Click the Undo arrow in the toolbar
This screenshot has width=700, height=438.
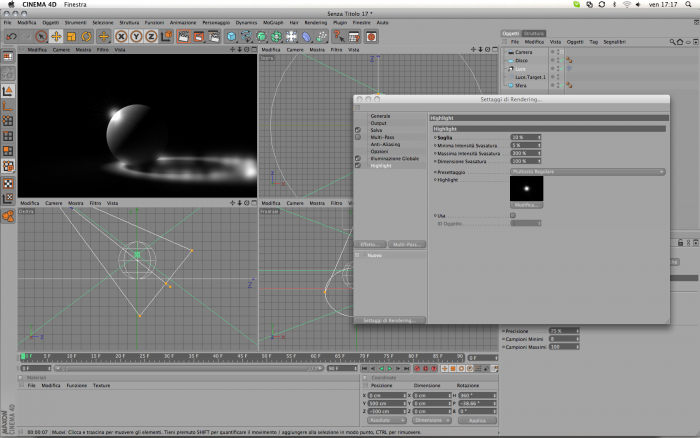[11, 37]
